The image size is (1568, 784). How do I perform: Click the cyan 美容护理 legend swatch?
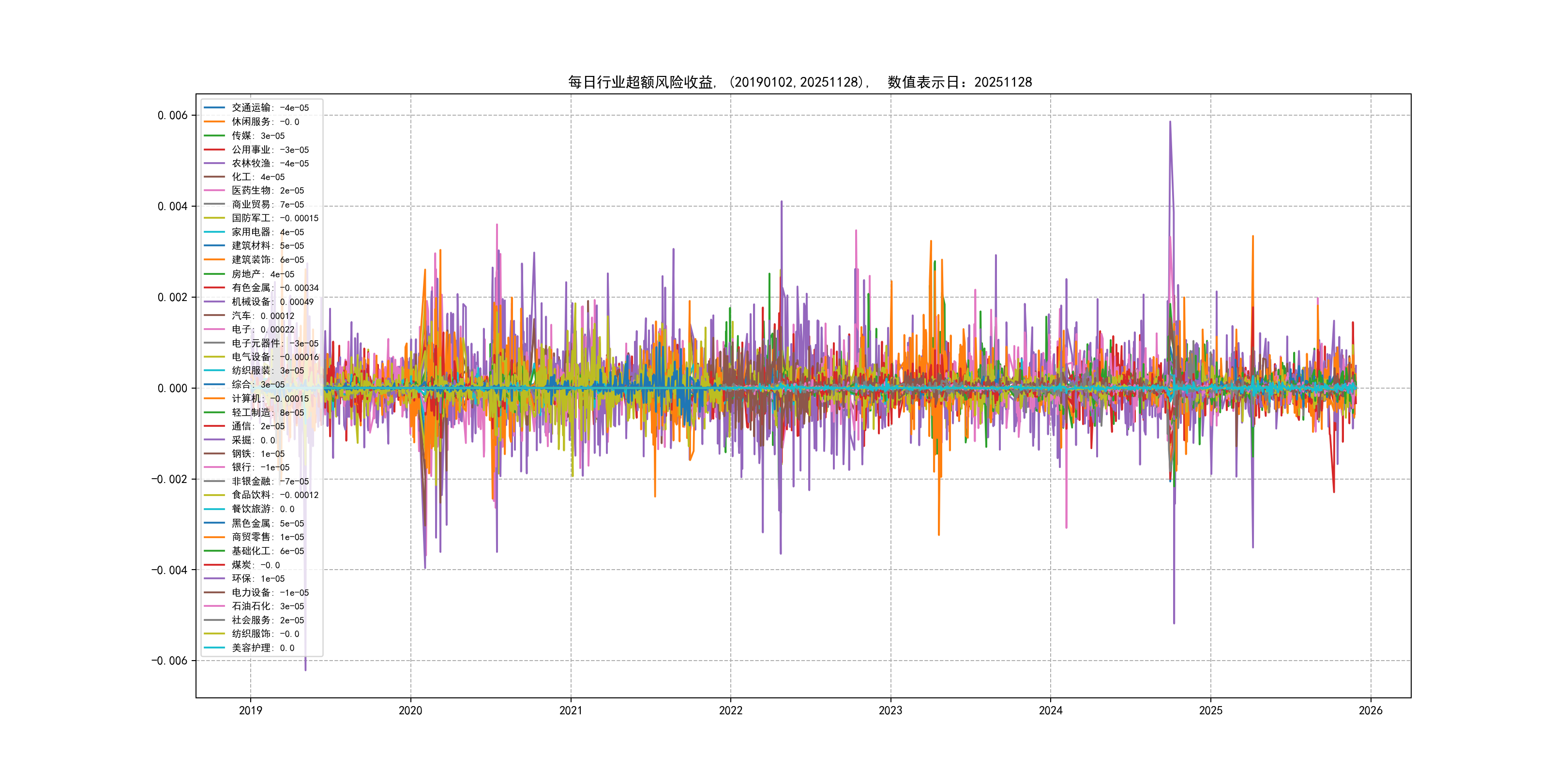[x=214, y=648]
